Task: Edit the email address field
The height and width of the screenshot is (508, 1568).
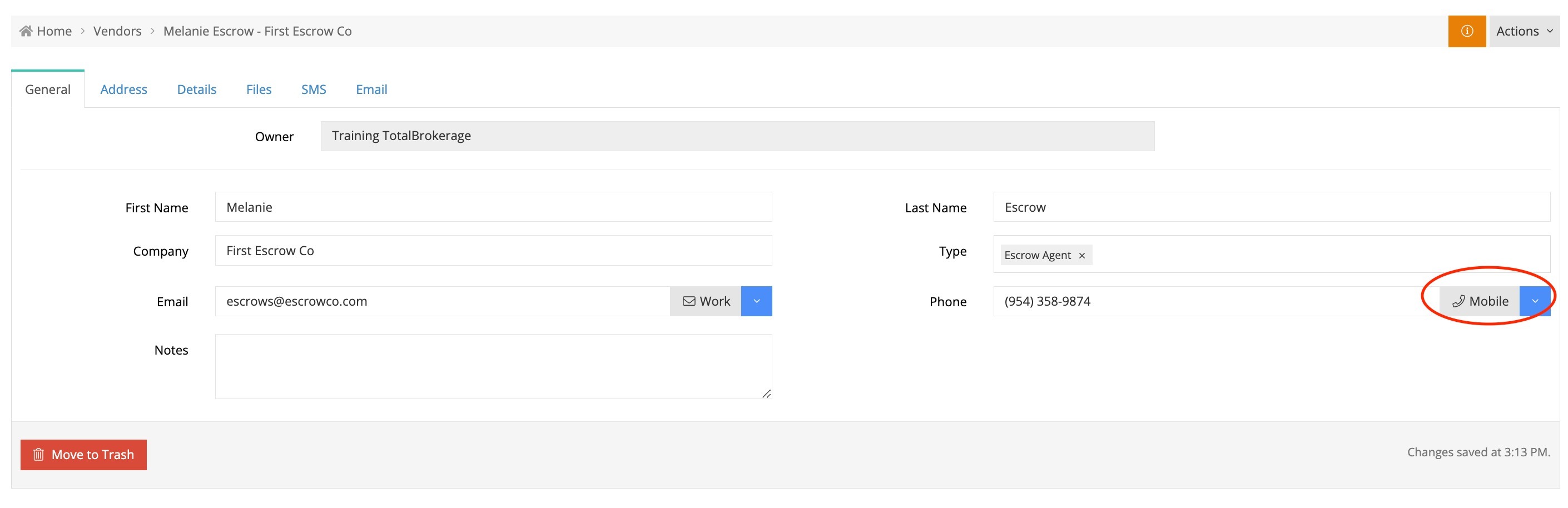Action: [443, 302]
